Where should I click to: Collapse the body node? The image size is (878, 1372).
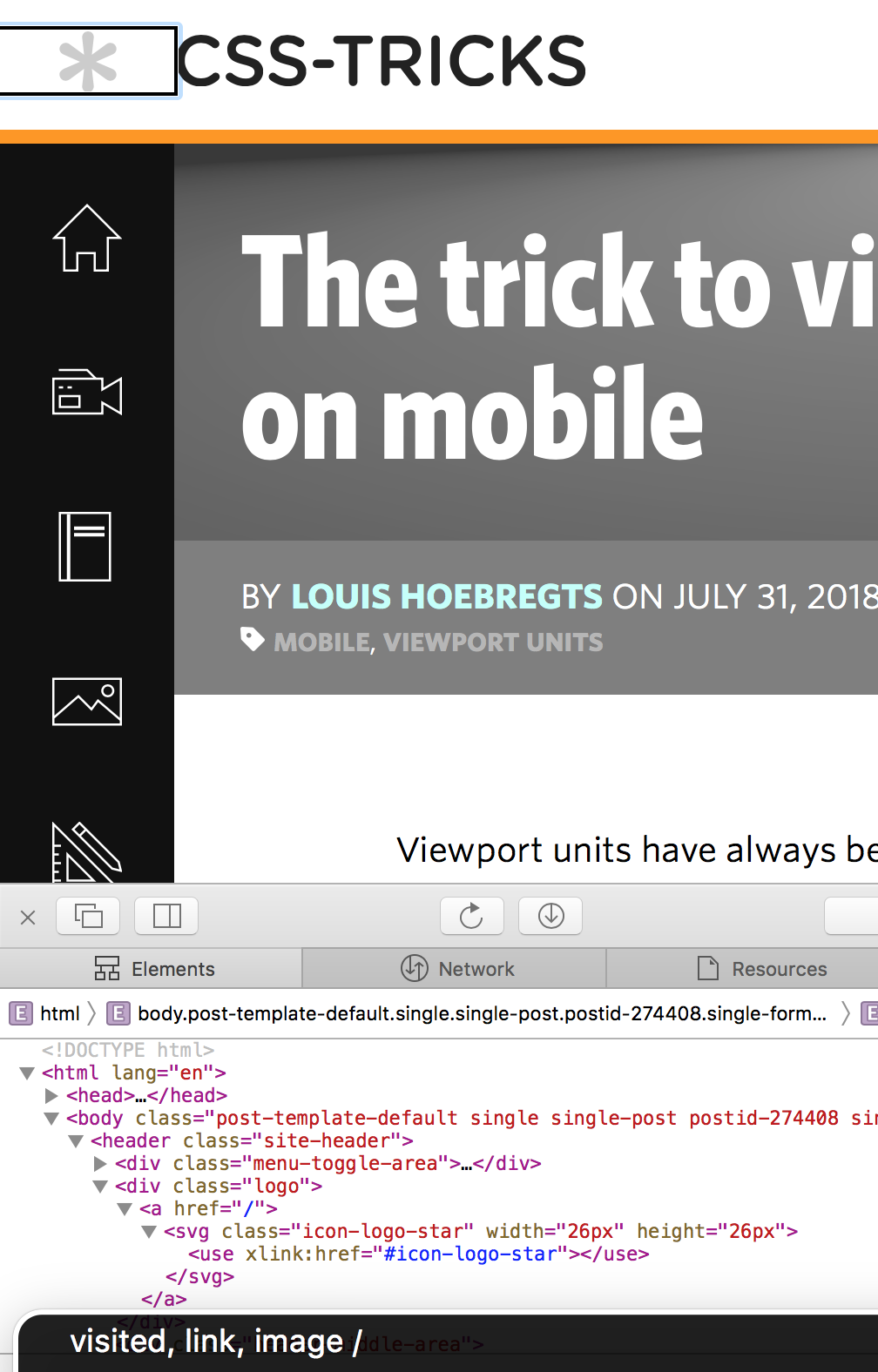point(51,1119)
